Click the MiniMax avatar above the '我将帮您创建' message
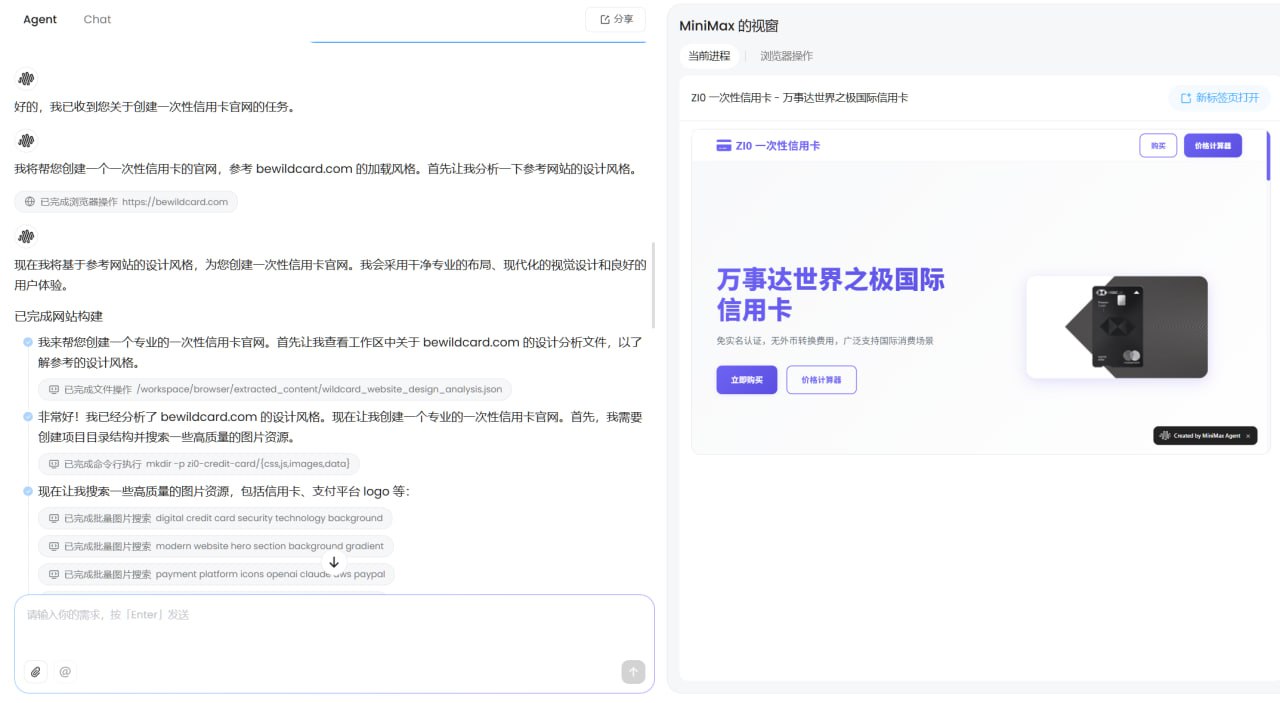 pyautogui.click(x=27, y=141)
